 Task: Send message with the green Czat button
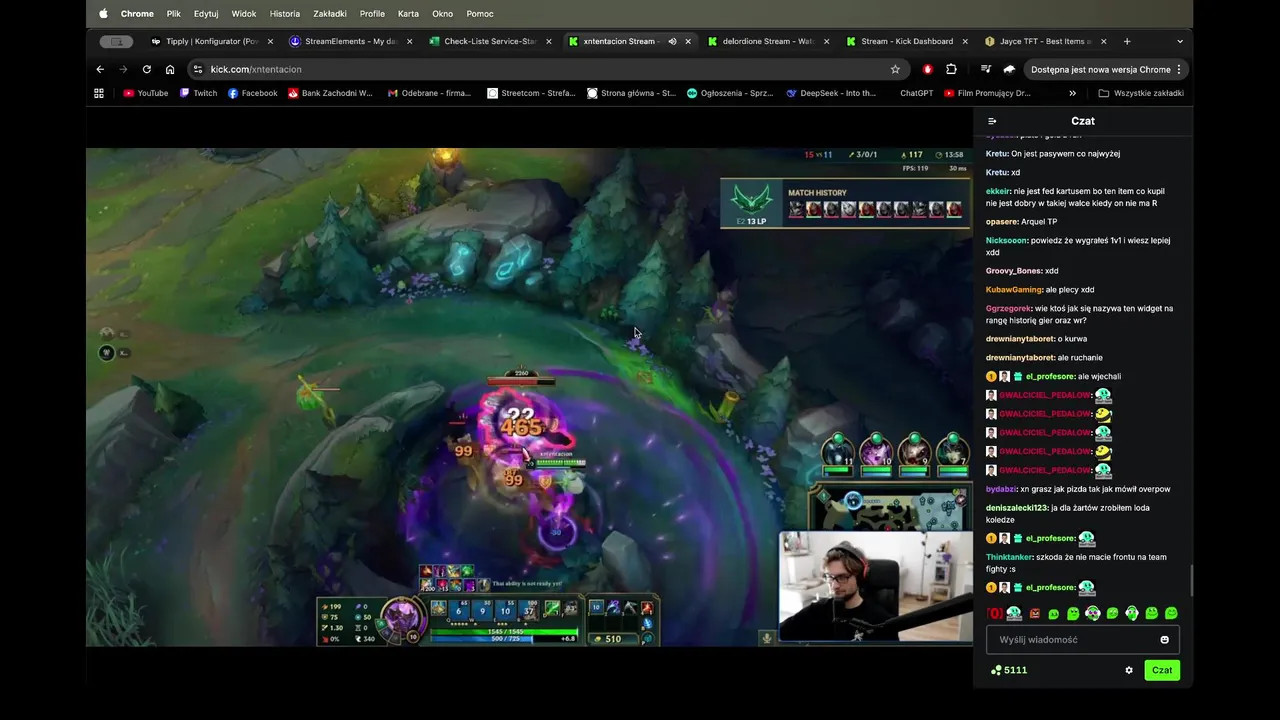coord(1162,670)
